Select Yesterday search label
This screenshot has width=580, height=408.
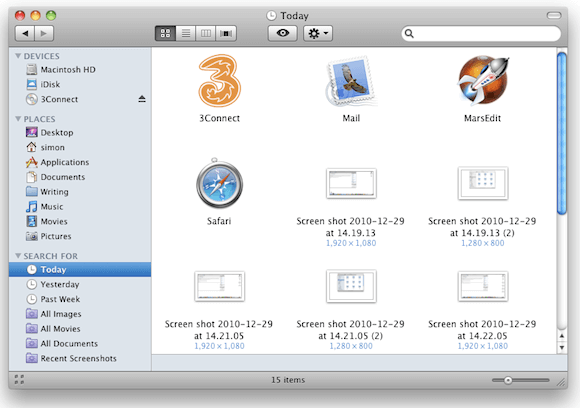tap(60, 284)
